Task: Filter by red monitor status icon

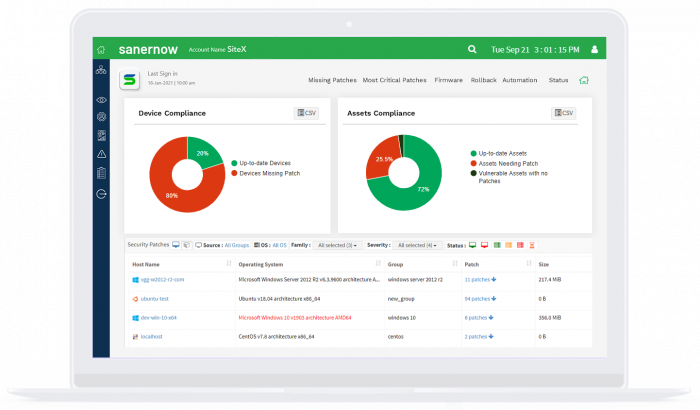Action: [x=484, y=245]
